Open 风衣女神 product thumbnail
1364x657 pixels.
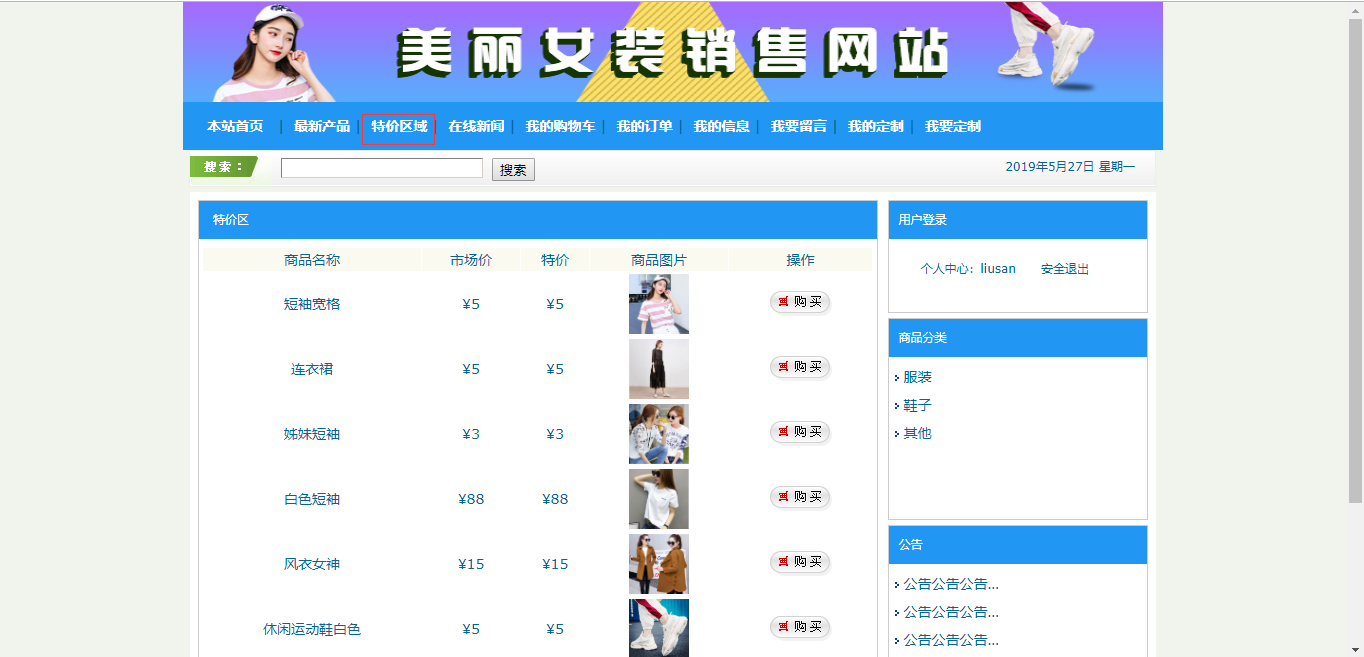pyautogui.click(x=659, y=564)
